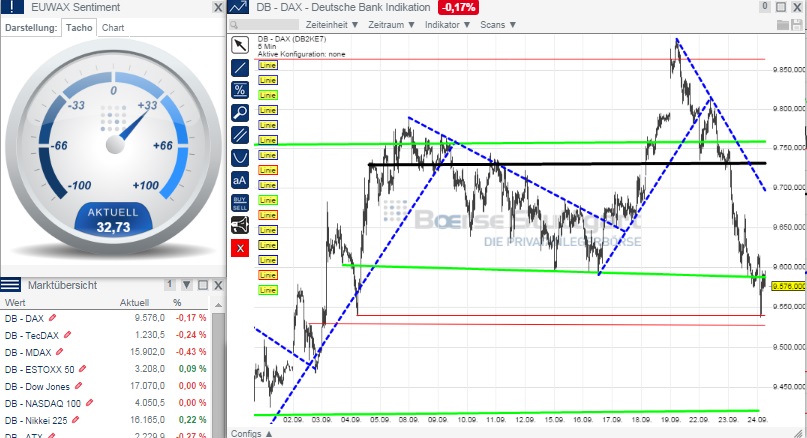Click the link group 0 button in chart window
This screenshot has height=438, width=807.
point(765,6)
